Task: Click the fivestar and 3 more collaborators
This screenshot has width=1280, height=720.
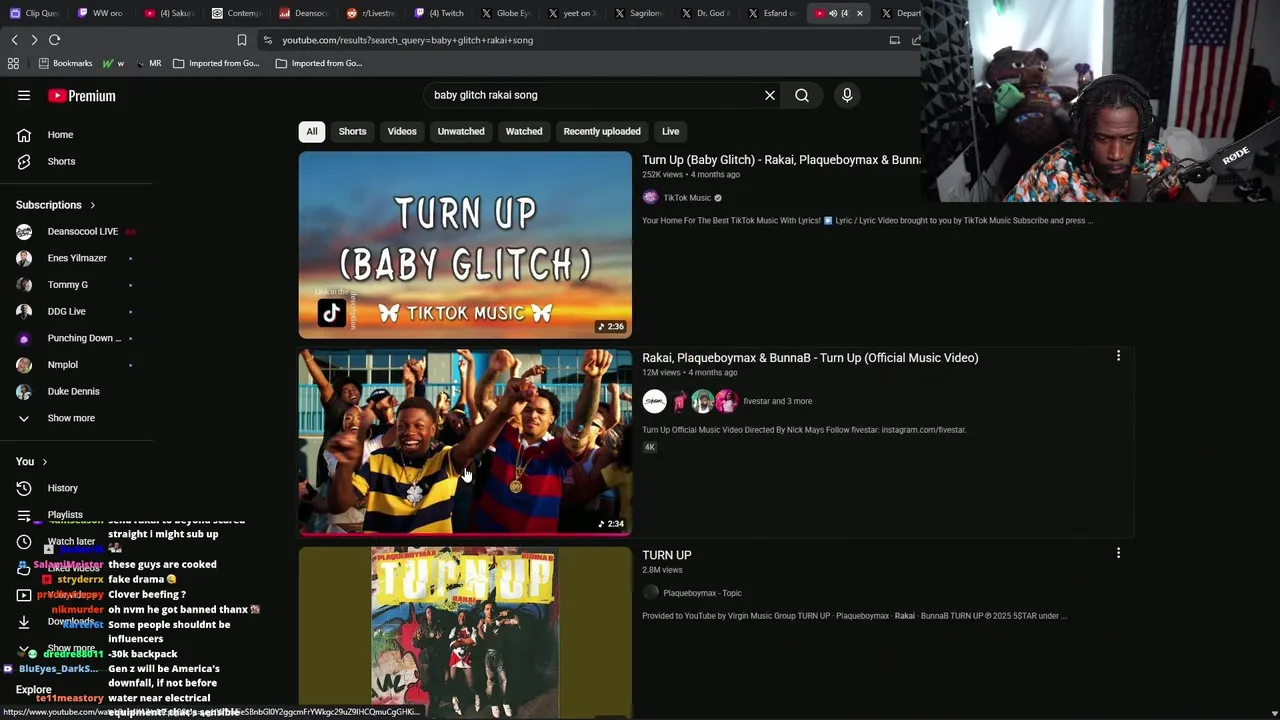Action: coord(777,401)
